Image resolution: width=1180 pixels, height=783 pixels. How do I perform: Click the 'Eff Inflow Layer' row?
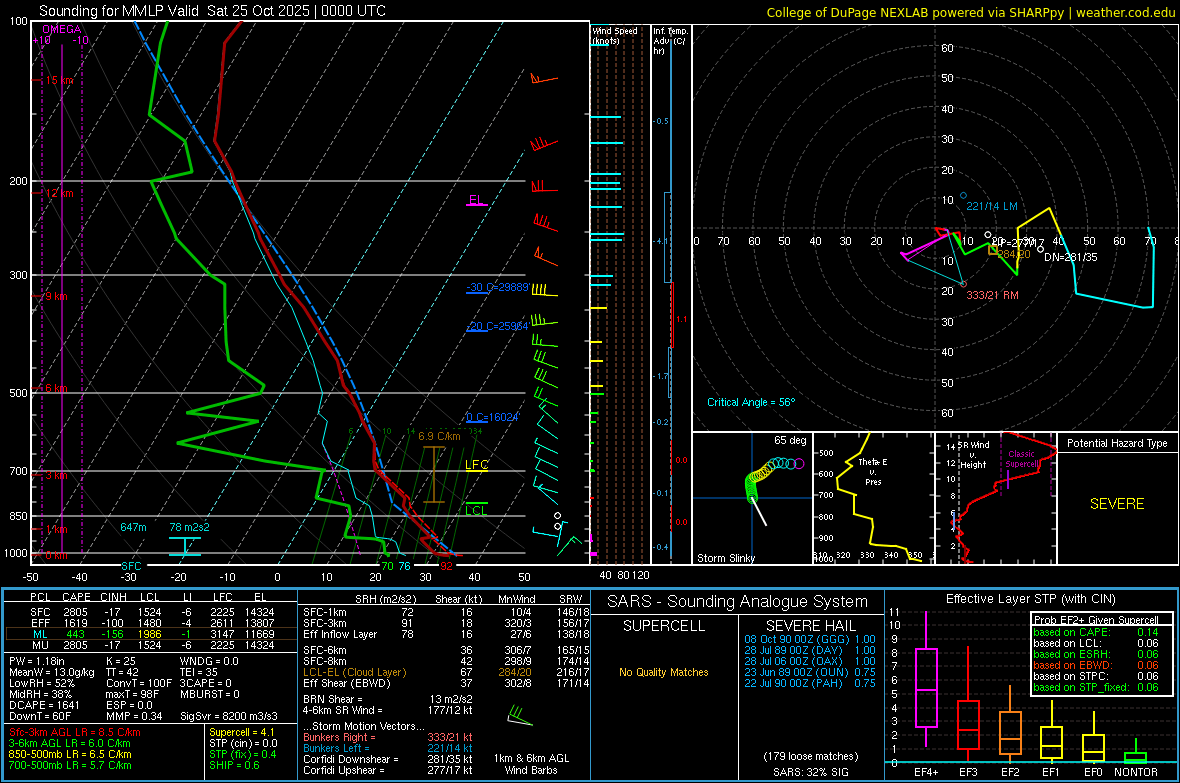click(x=446, y=634)
